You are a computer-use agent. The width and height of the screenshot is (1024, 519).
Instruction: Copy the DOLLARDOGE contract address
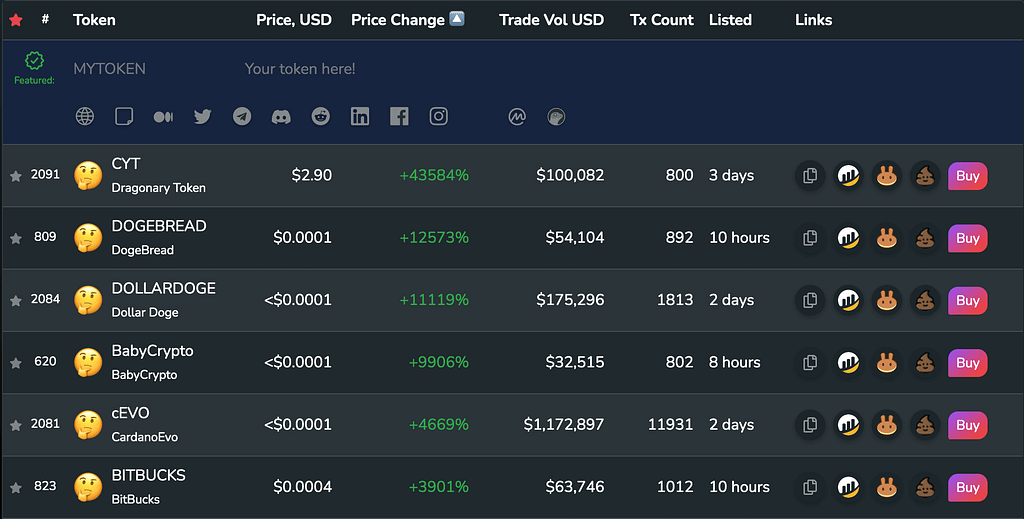[x=810, y=300]
